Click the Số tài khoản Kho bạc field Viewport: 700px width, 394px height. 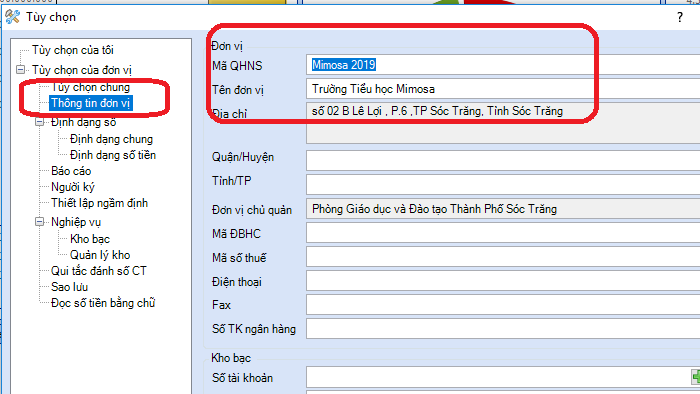(498, 377)
